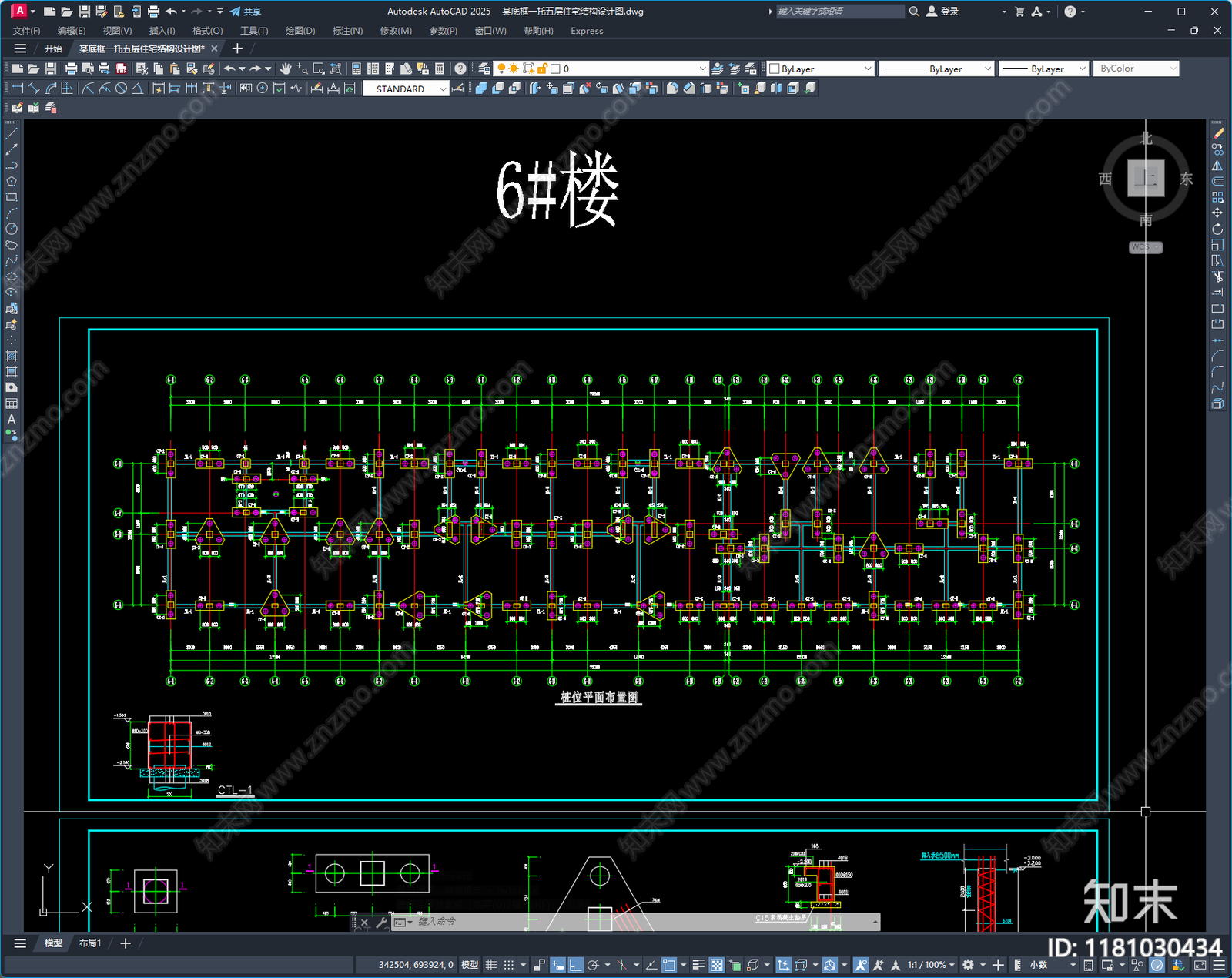This screenshot has width=1232, height=978.
Task: Click the 东 (East) label on ViewCube
Action: coord(1187,179)
